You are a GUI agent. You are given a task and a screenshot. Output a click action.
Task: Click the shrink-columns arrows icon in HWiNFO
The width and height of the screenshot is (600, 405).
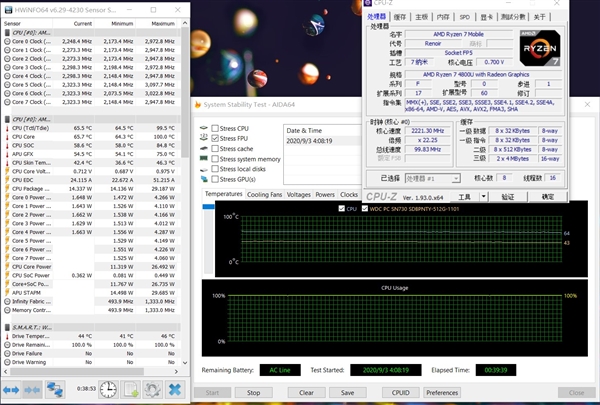[33, 388]
